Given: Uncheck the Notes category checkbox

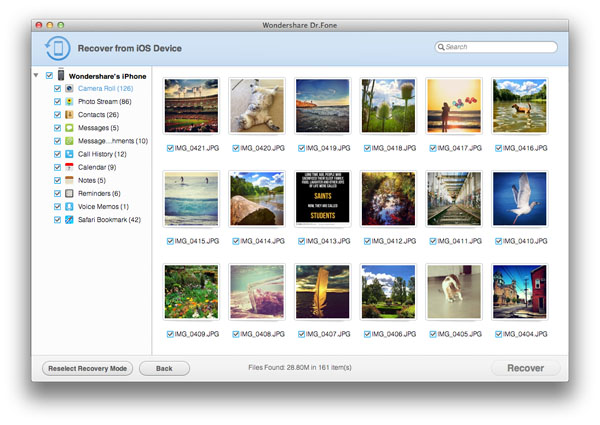Looking at the screenshot, I should pos(57,180).
